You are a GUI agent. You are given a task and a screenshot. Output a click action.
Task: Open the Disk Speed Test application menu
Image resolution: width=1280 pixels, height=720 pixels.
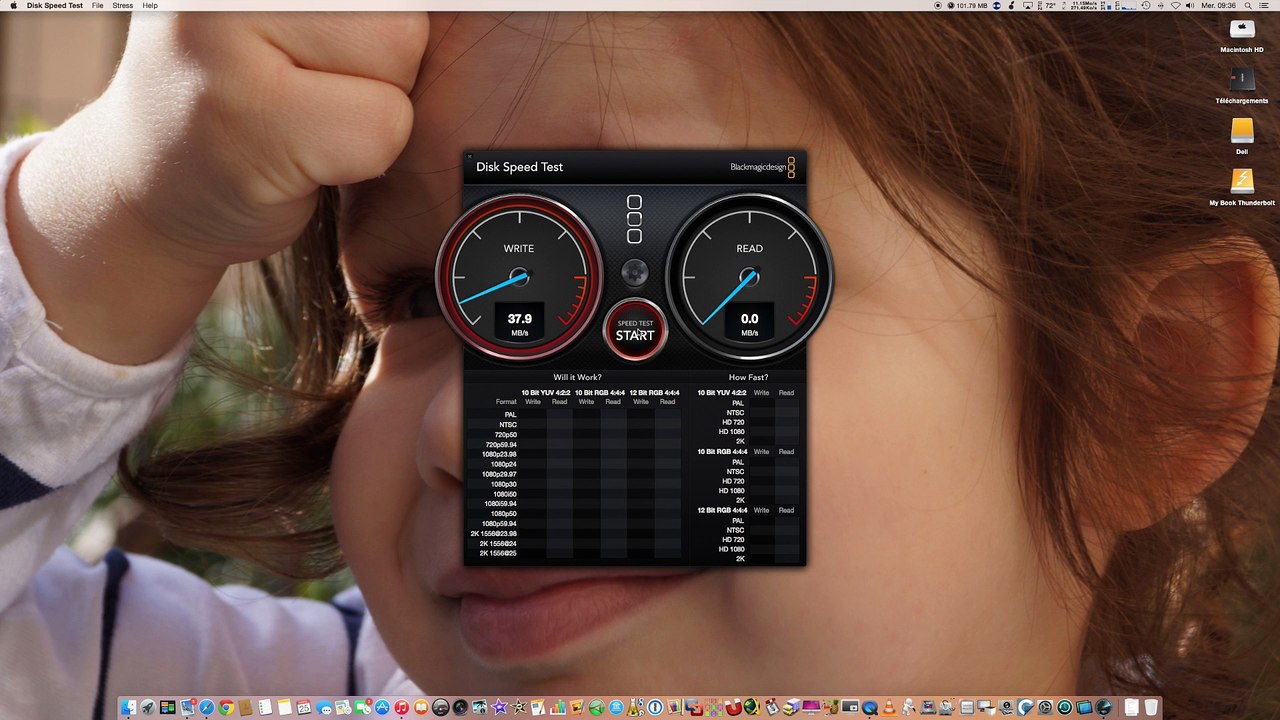click(x=55, y=6)
